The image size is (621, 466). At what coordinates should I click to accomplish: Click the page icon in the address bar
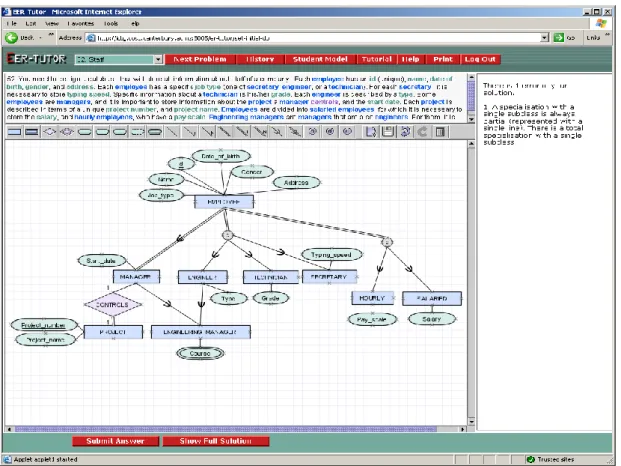tap(91, 38)
